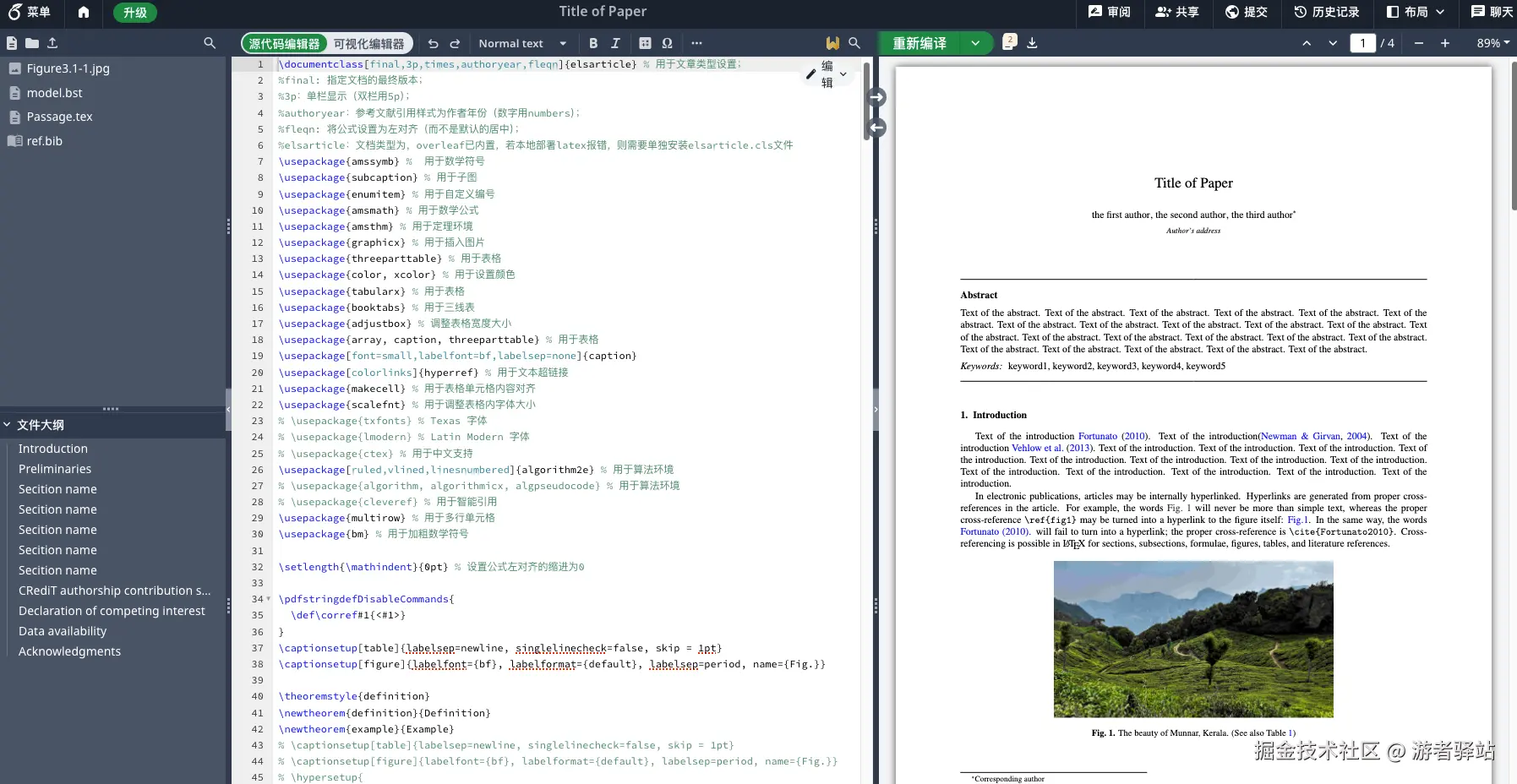Screen dimensions: 1517x784
Task: Zoom out the PDF preview
Action: click(x=1419, y=43)
